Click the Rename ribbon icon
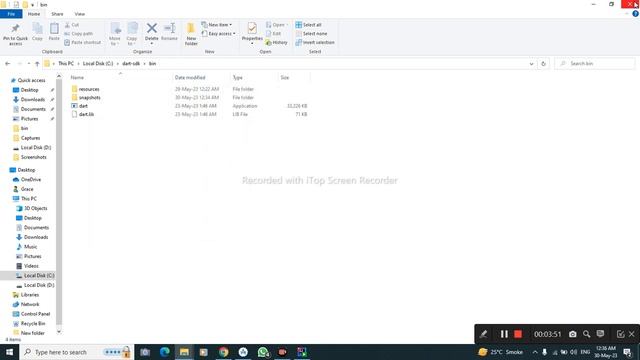This screenshot has width=640, height=360. tap(169, 29)
